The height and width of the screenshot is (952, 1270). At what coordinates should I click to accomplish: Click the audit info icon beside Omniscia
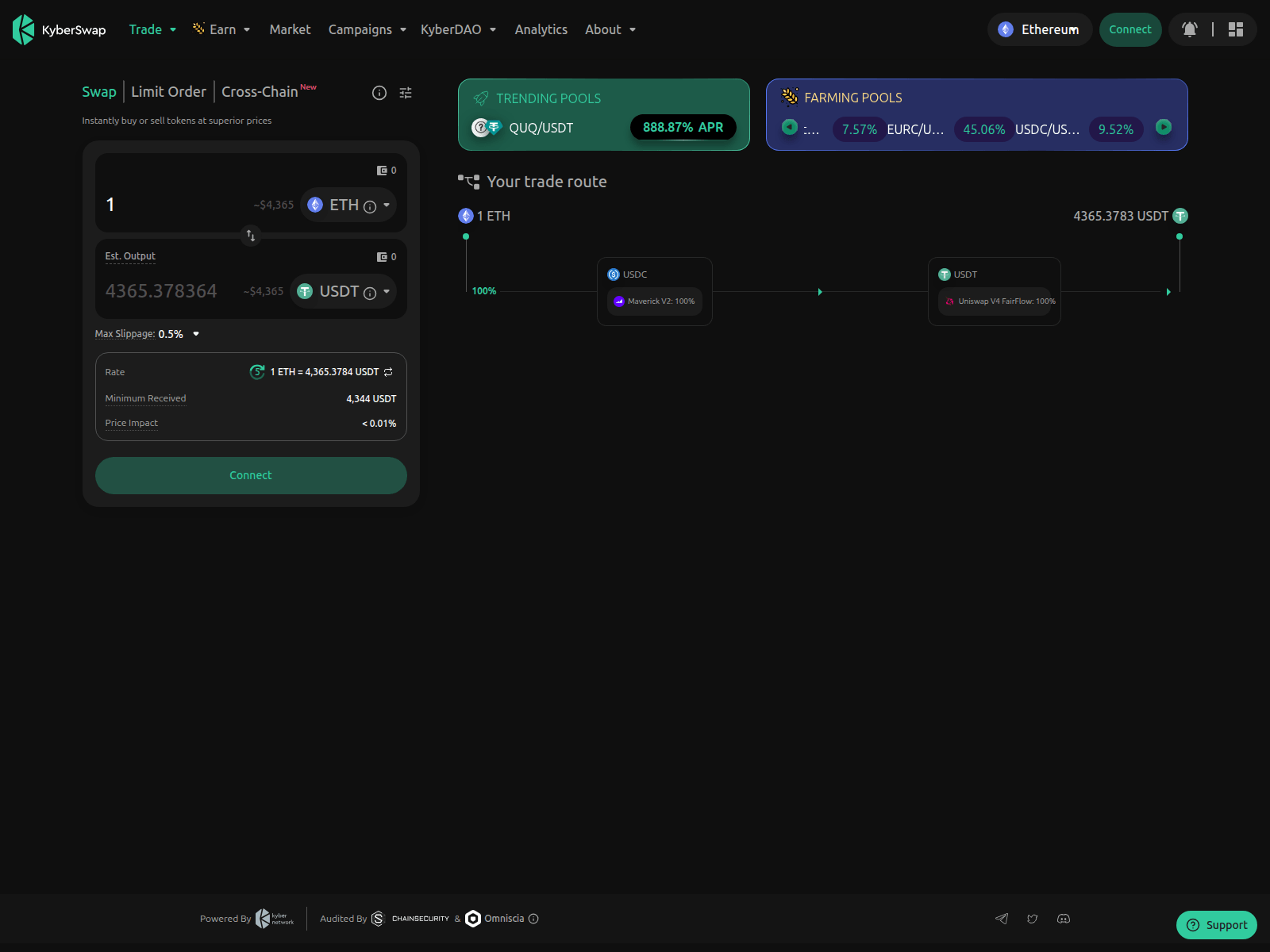tap(533, 919)
